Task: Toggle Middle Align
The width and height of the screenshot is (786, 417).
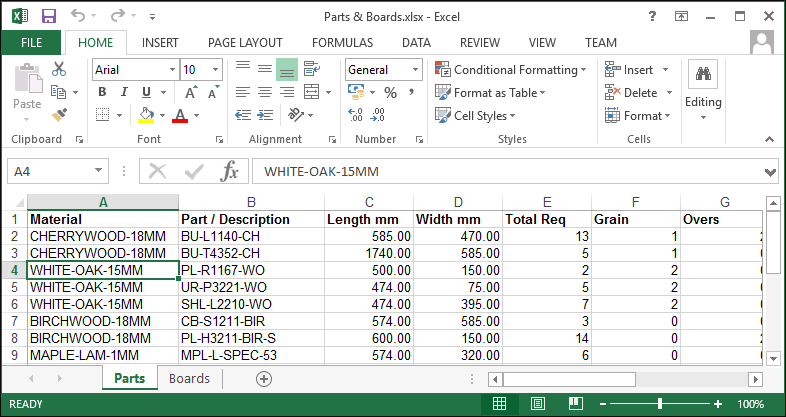Action: point(265,69)
